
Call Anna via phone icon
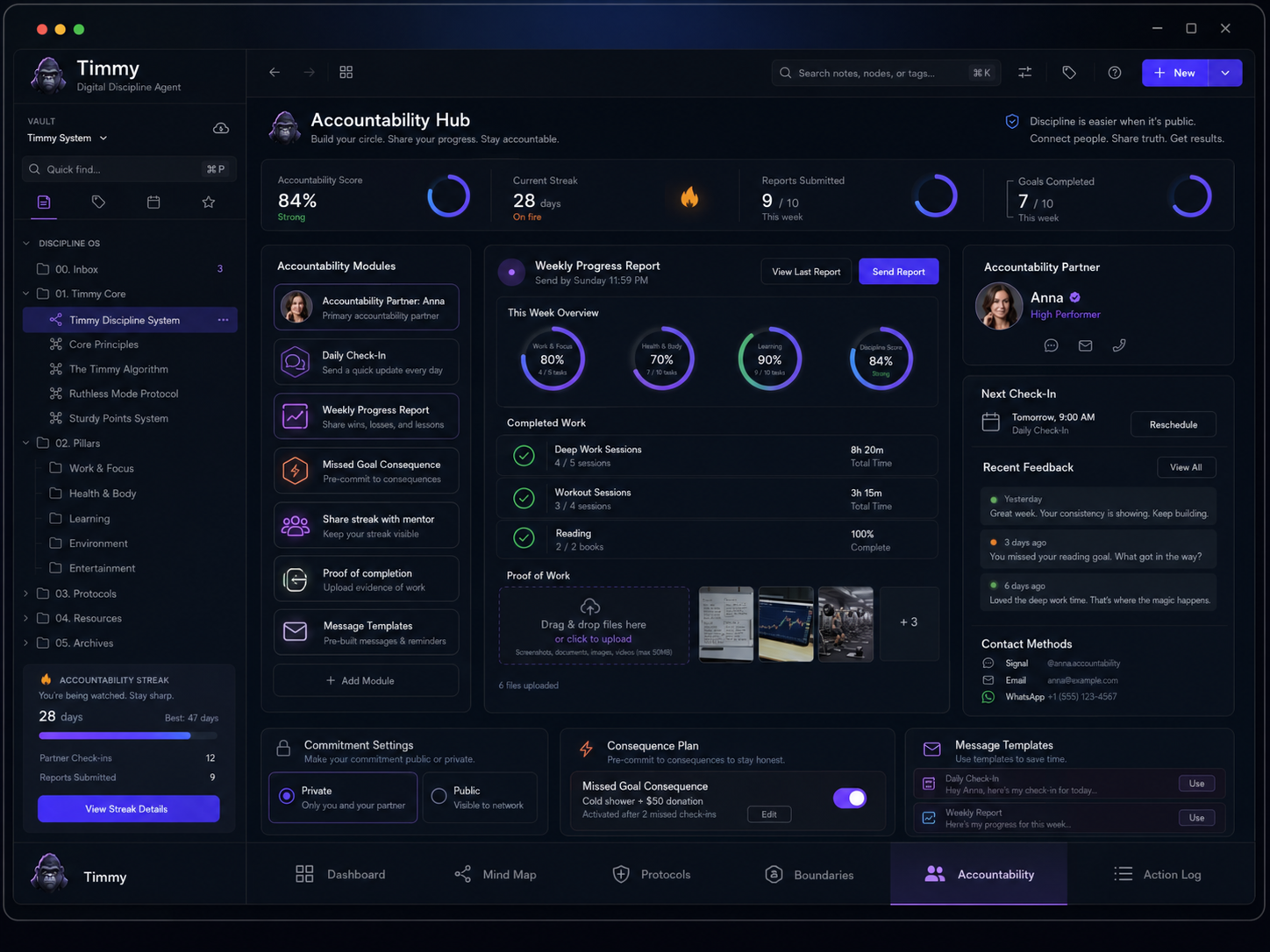(1119, 345)
